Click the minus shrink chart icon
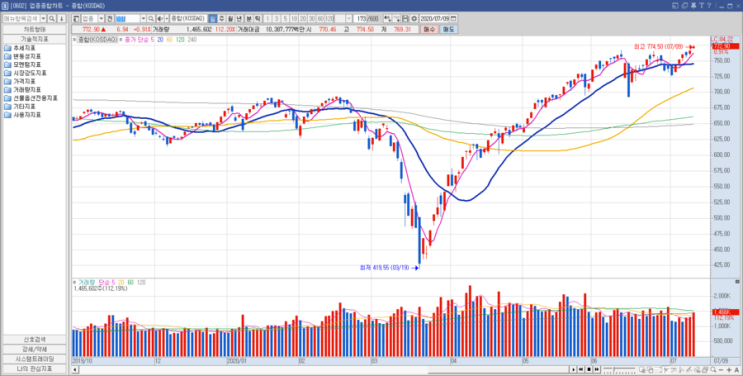Image resolution: width=743 pixels, height=376 pixels. pyautogui.click(x=721, y=369)
